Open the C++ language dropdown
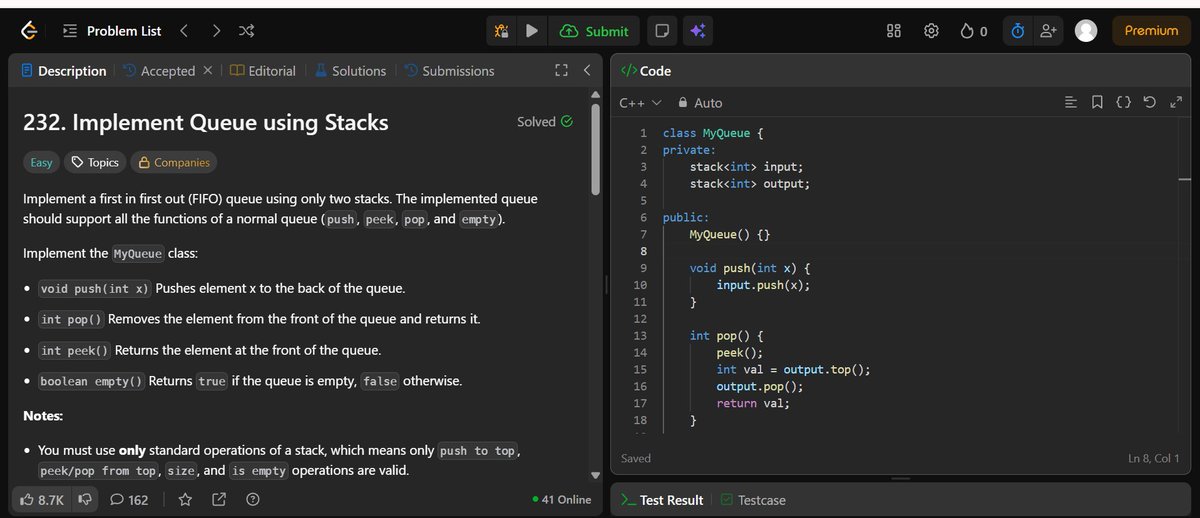 point(640,103)
